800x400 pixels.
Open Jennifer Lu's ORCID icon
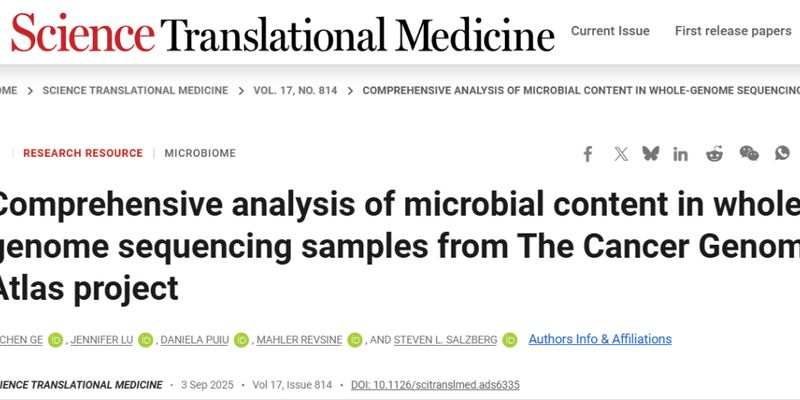[146, 339]
